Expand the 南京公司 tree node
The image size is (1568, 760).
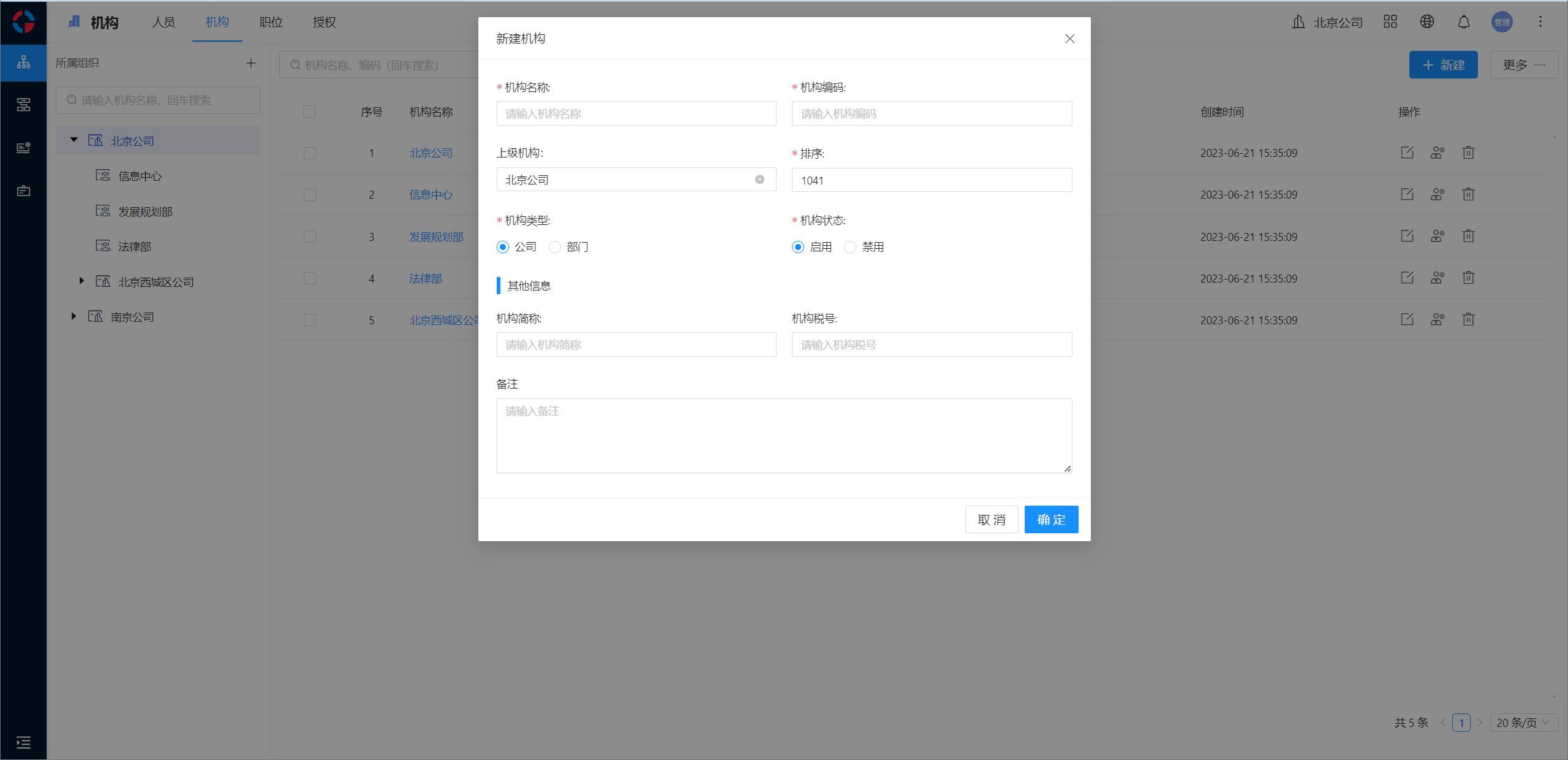[x=73, y=317]
